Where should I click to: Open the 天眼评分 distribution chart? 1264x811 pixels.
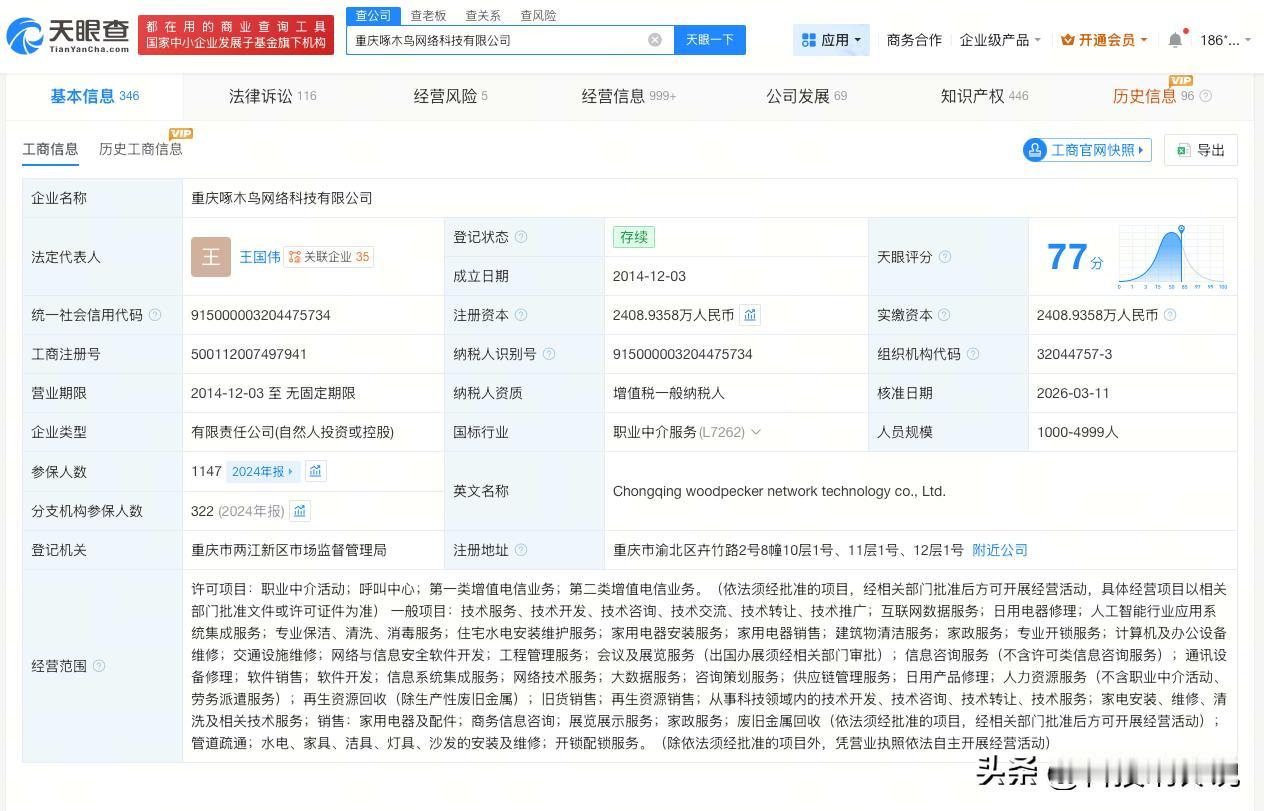point(1173,257)
